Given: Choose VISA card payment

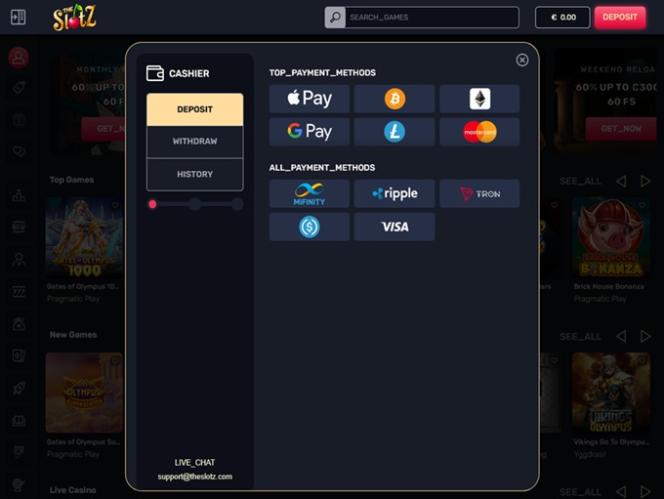Looking at the screenshot, I should coord(394,227).
